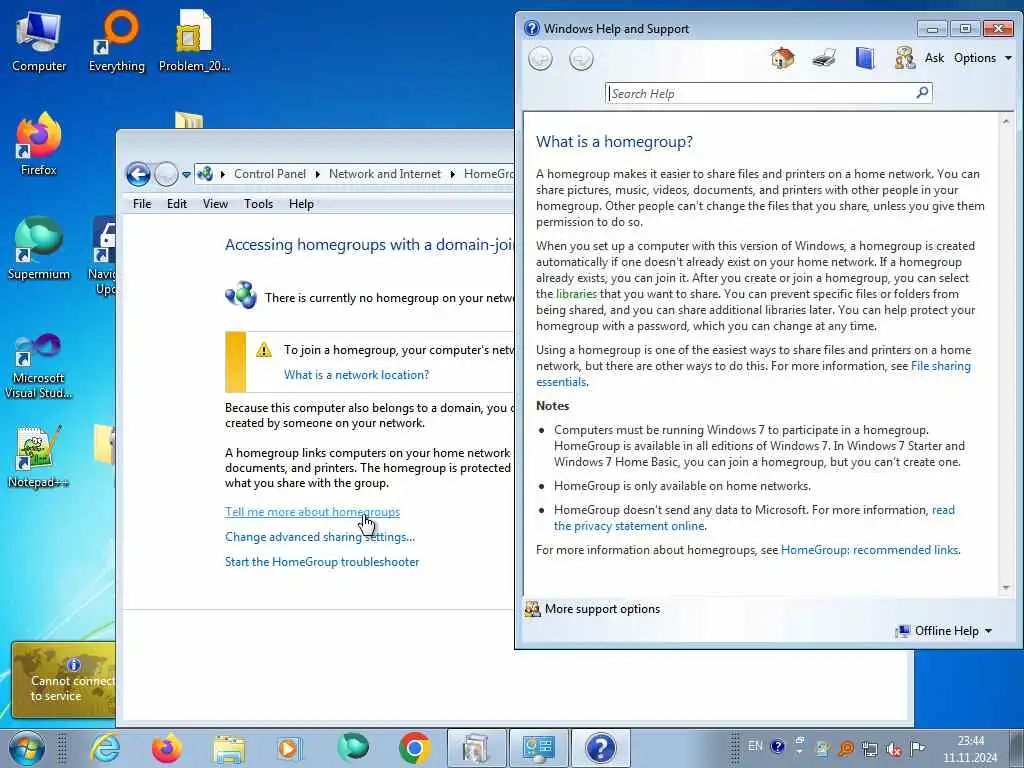
Task: Open Problem_20 file on desktop
Action: 194,41
